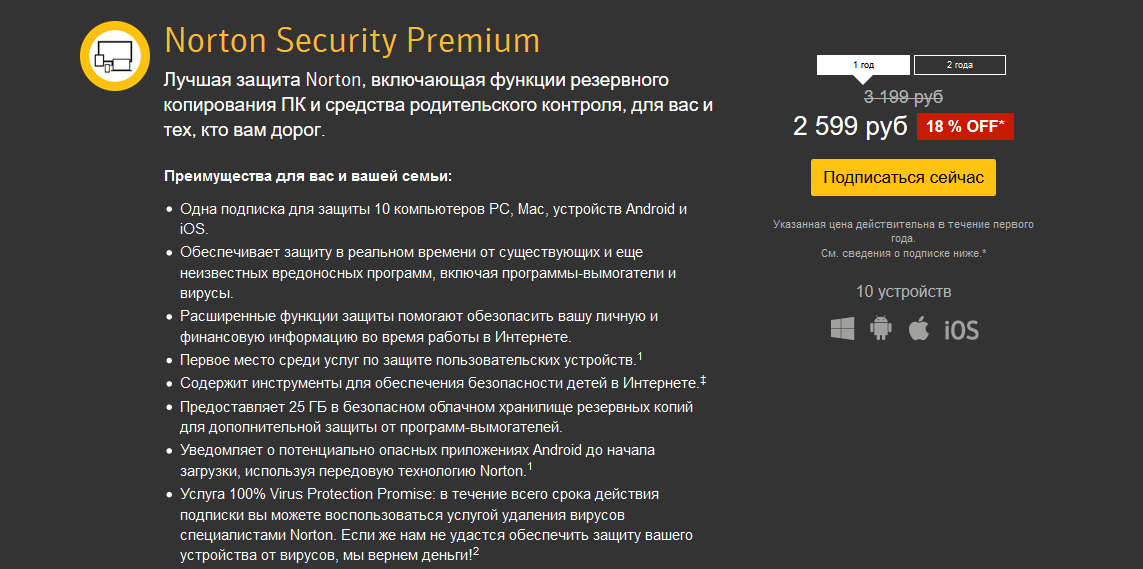
Task: Open the ‡ footnote after "детей в Интернете"
Action: click(703, 380)
